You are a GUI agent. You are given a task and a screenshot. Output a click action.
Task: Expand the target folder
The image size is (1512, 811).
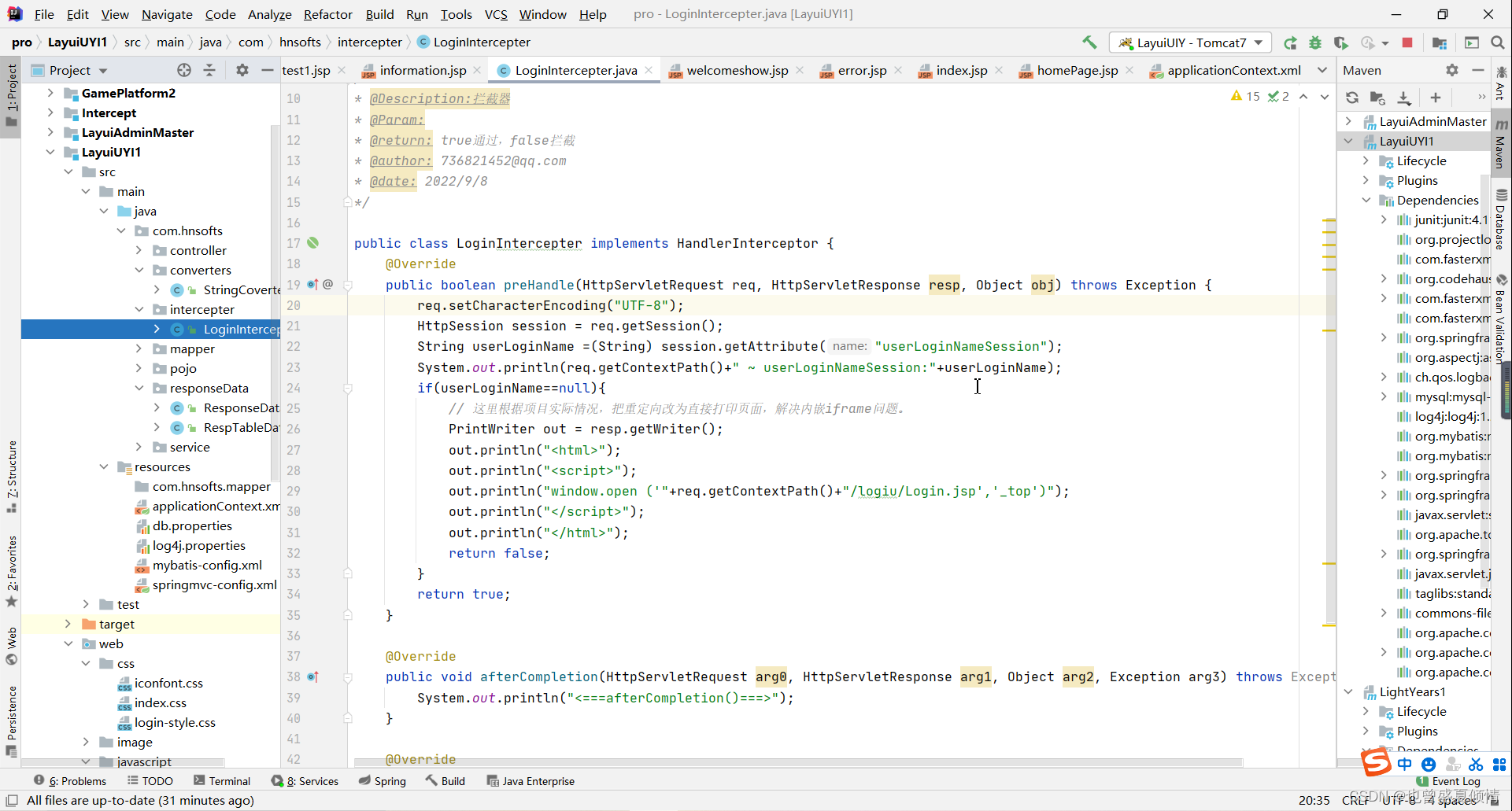point(68,624)
